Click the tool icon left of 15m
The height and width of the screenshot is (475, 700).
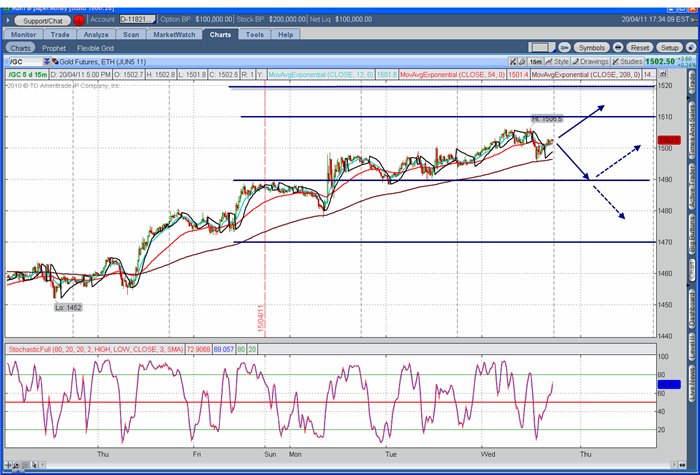point(521,62)
